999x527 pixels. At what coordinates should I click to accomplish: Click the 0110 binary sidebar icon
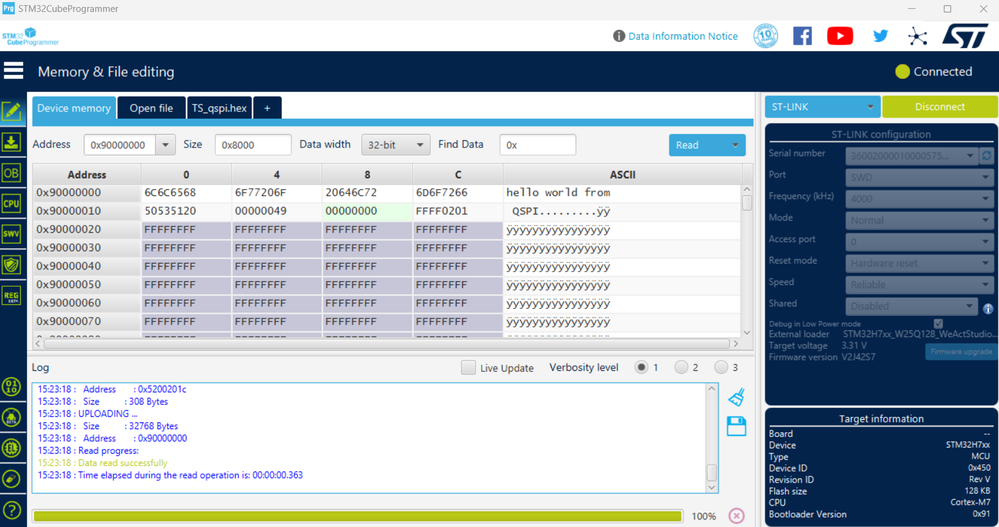(x=11, y=386)
